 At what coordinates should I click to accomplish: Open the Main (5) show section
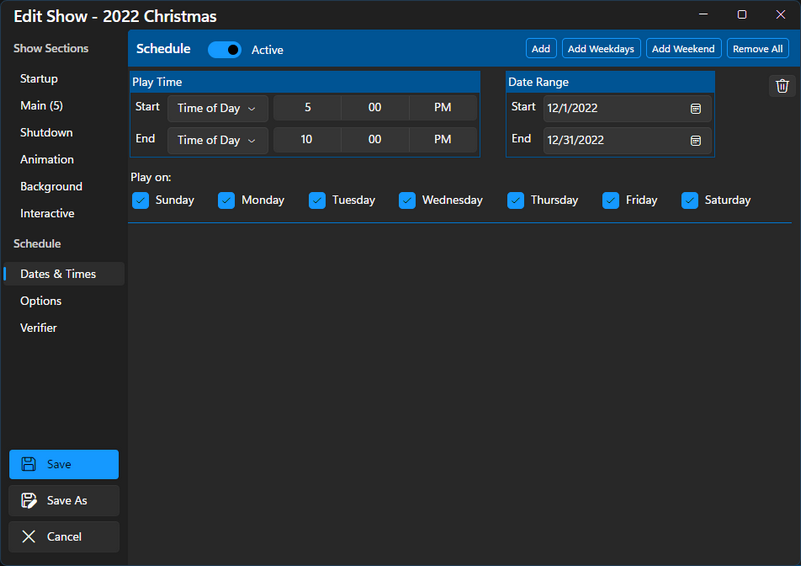[x=42, y=106]
